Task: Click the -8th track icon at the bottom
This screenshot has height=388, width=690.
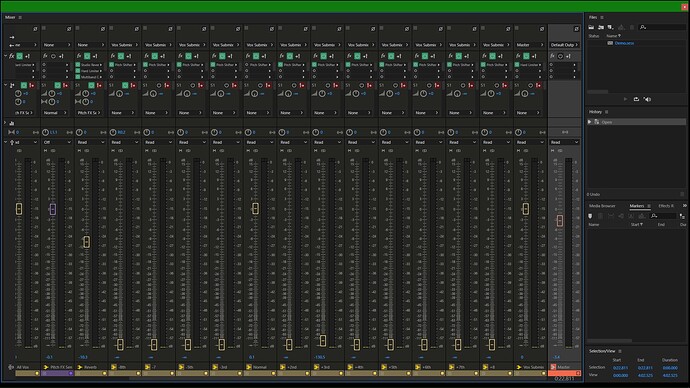Action: point(114,367)
